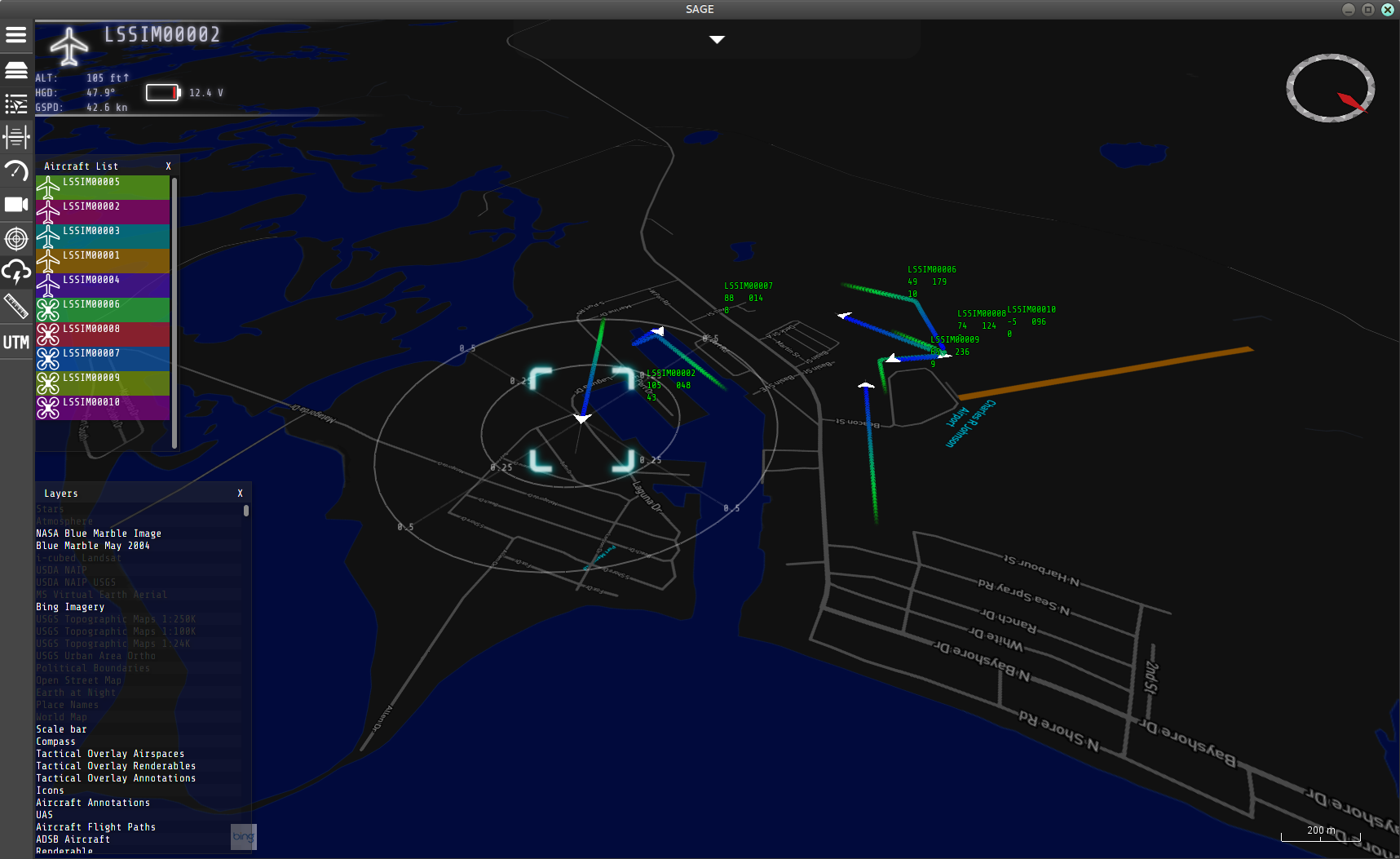Viewport: 1400px width, 859px height.
Task: Close the Aircraft List panel
Action: (x=169, y=166)
